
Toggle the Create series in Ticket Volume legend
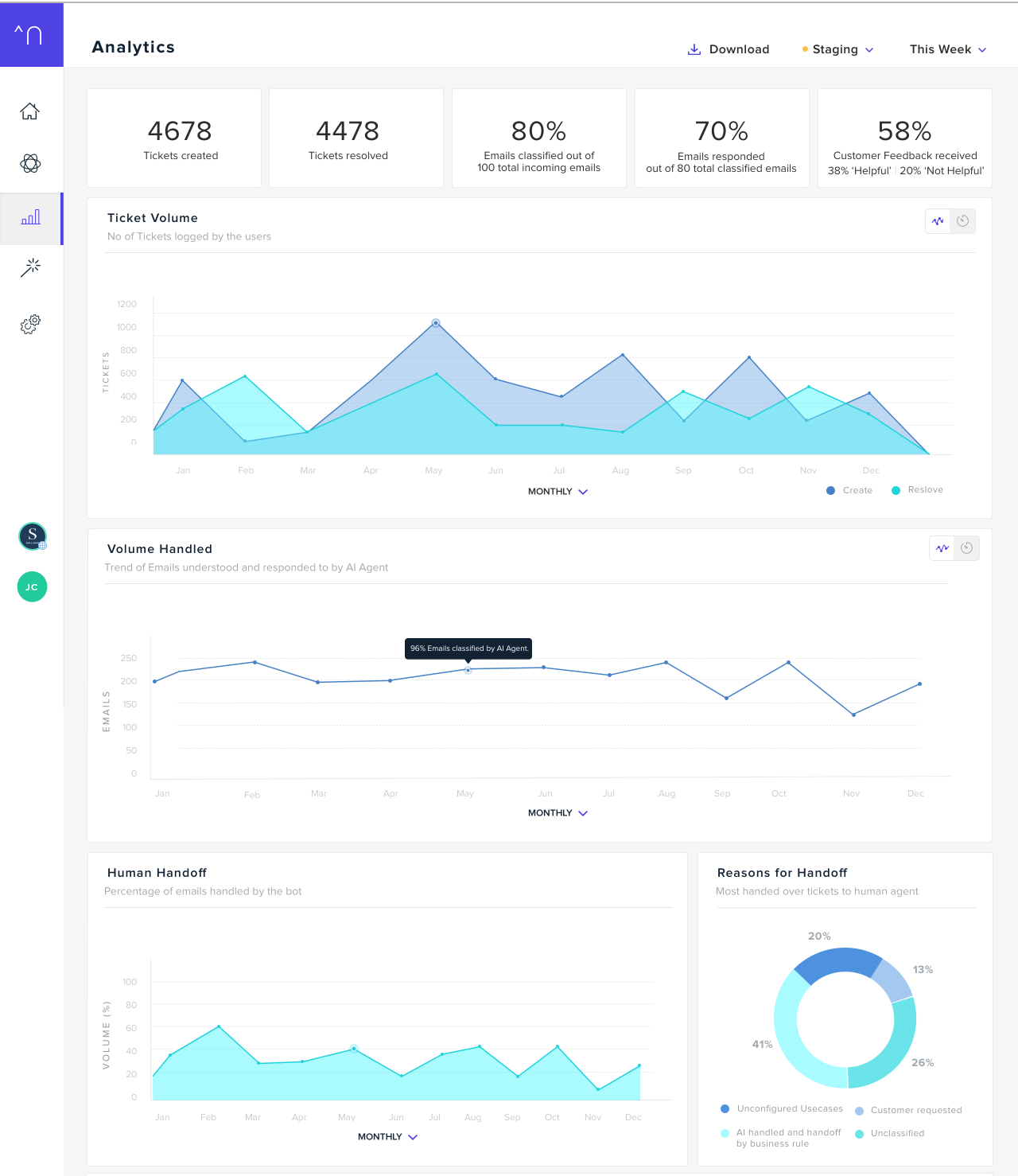click(849, 490)
